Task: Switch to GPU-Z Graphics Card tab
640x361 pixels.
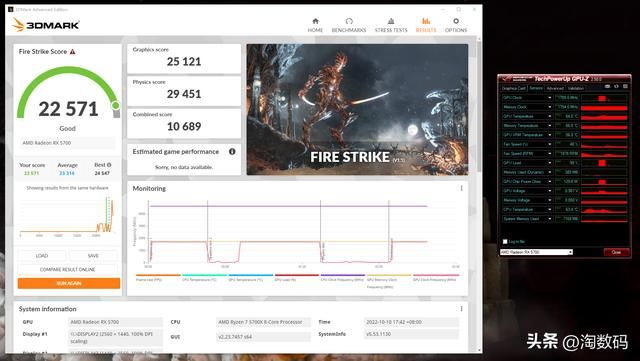Action: pos(513,88)
